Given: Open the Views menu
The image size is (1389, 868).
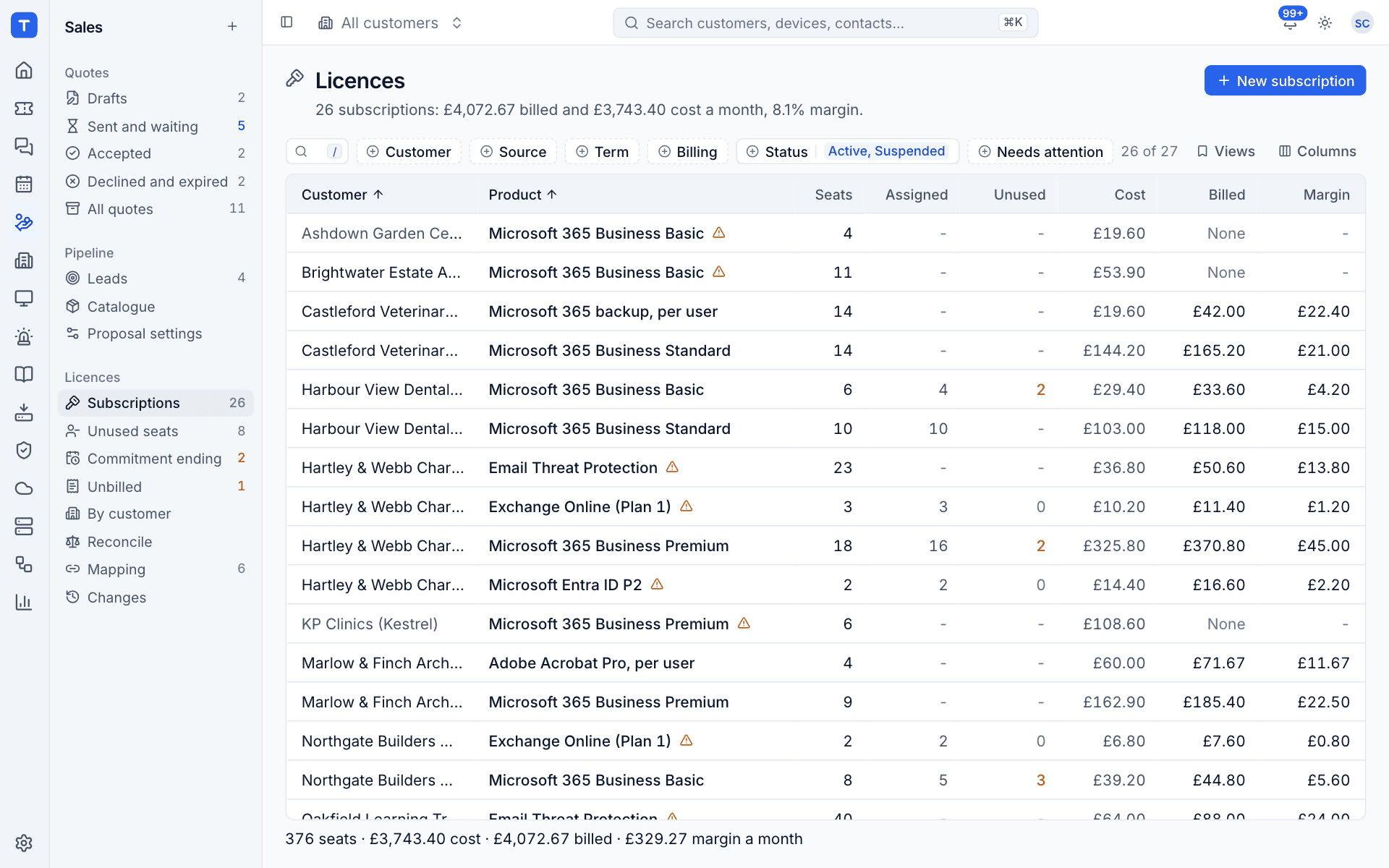Looking at the screenshot, I should pos(1226,151).
